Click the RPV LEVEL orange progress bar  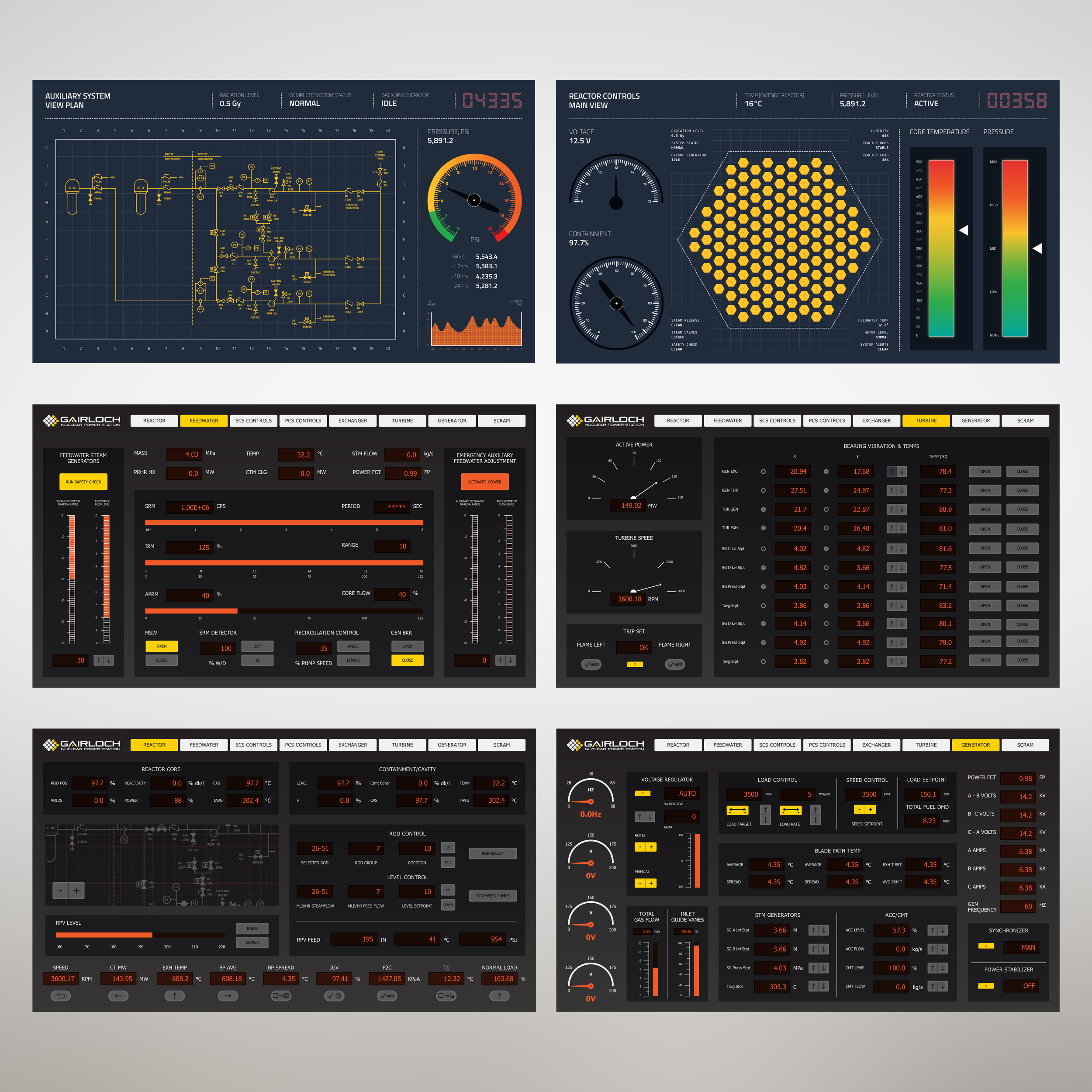pyautogui.click(x=104, y=935)
